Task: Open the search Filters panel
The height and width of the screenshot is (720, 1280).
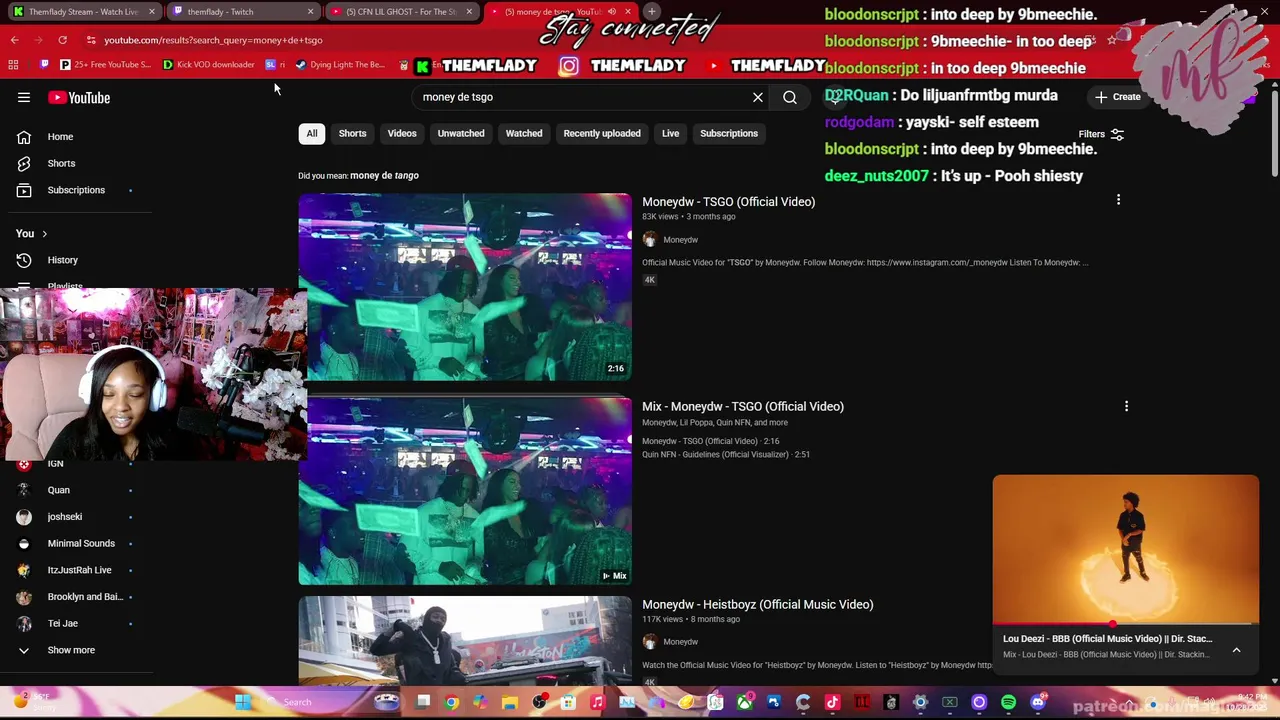Action: 1101,134
